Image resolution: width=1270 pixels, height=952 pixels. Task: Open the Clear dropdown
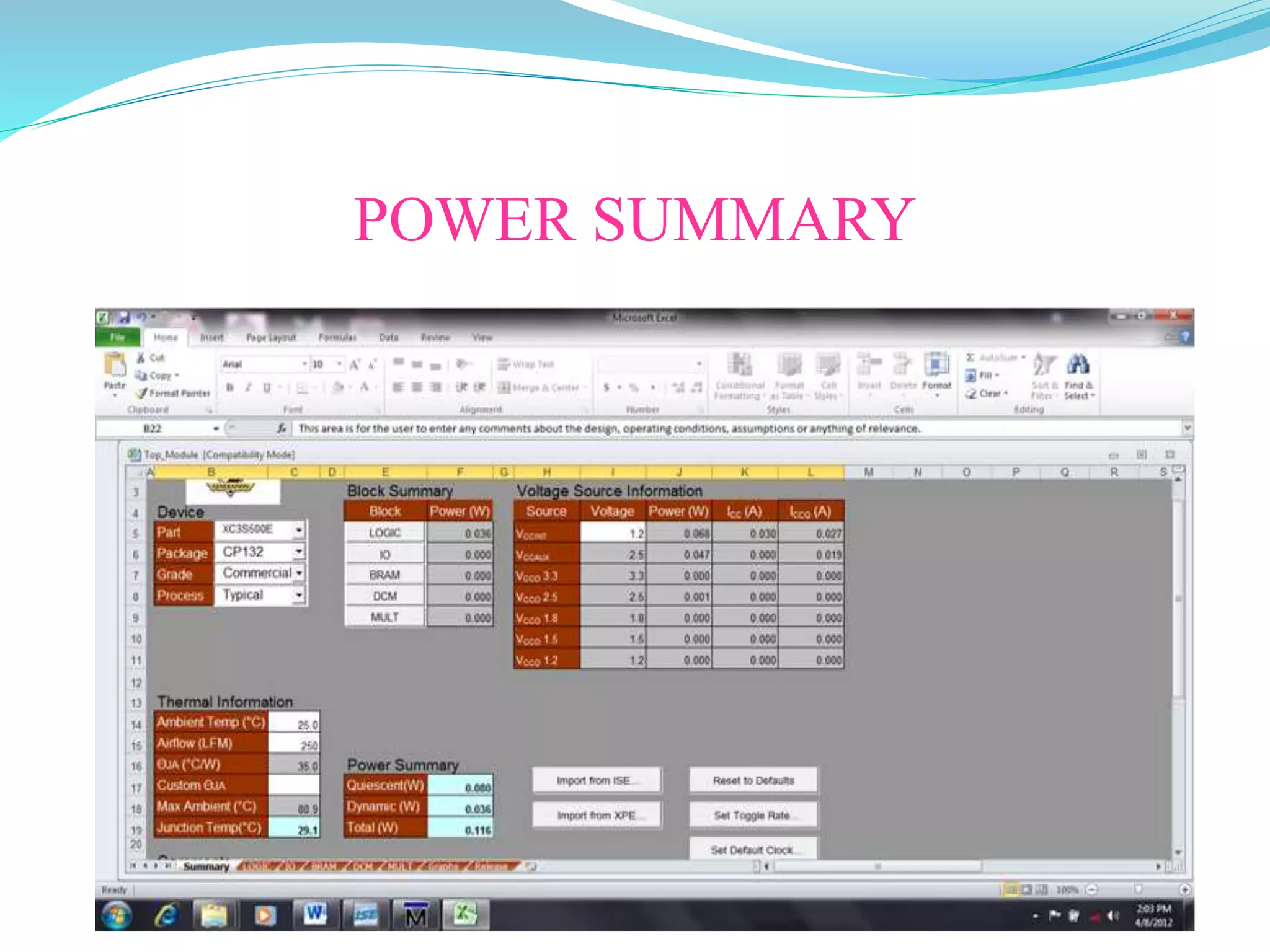click(x=987, y=394)
